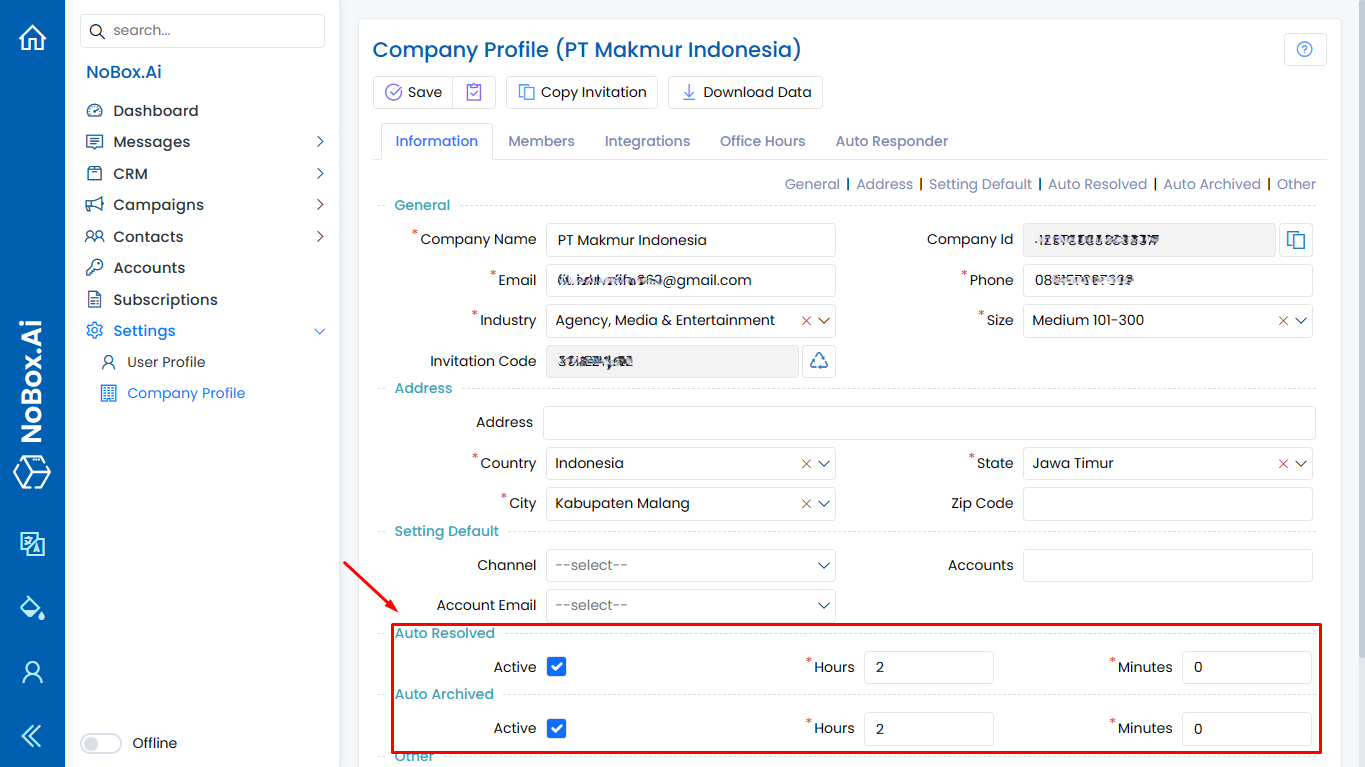Click the clipboard icon next to Save
This screenshot has height=767, width=1365.
[x=474, y=92]
